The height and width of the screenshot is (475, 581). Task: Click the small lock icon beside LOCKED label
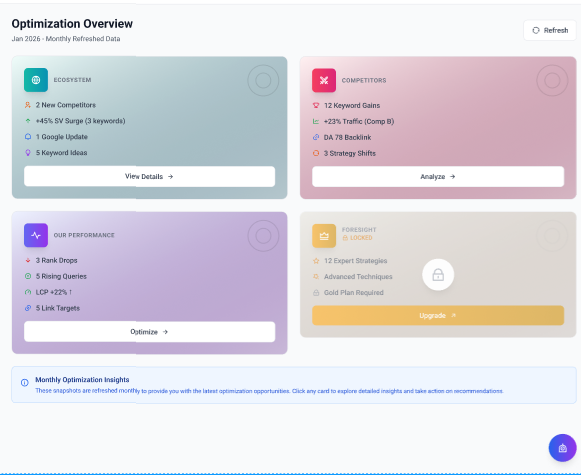click(345, 238)
